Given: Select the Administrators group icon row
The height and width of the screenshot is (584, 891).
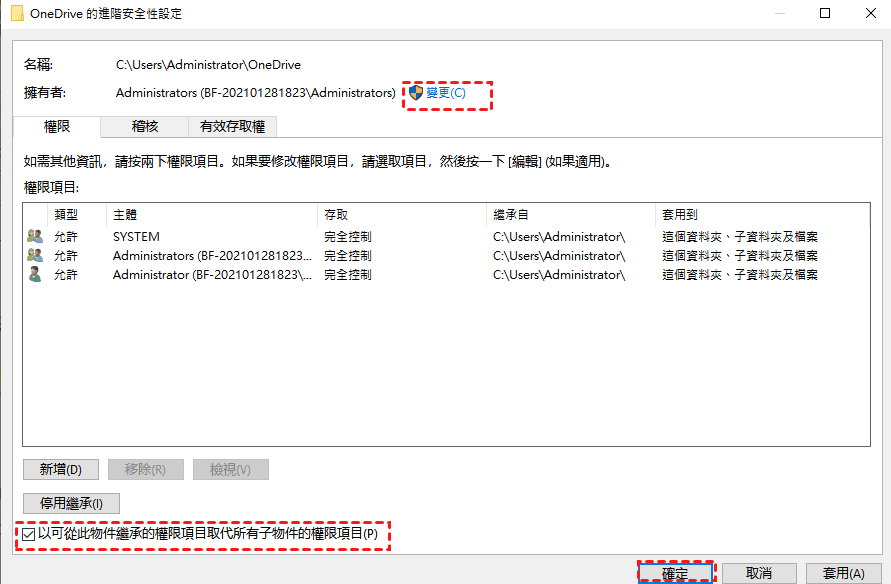Looking at the screenshot, I should click(x=35, y=255).
